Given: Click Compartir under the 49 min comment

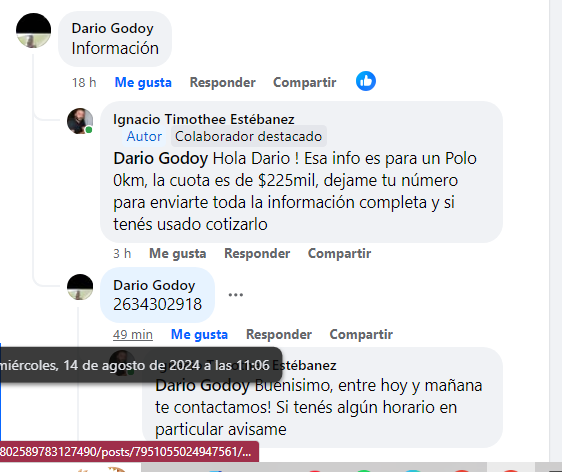Looking at the screenshot, I should tap(361, 334).
